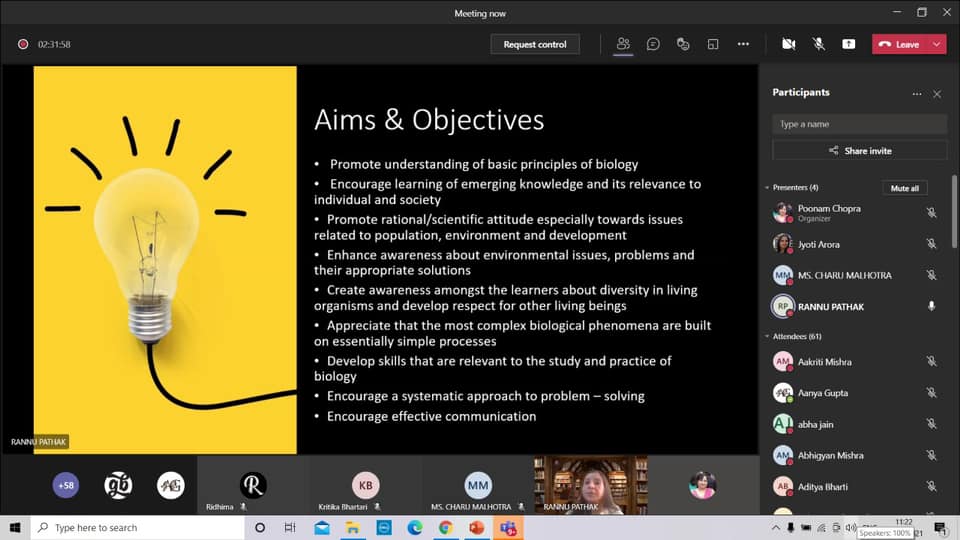Screen dimensions: 960x540
Task: Unmute the microphone in meeting toolbar
Action: click(818, 44)
